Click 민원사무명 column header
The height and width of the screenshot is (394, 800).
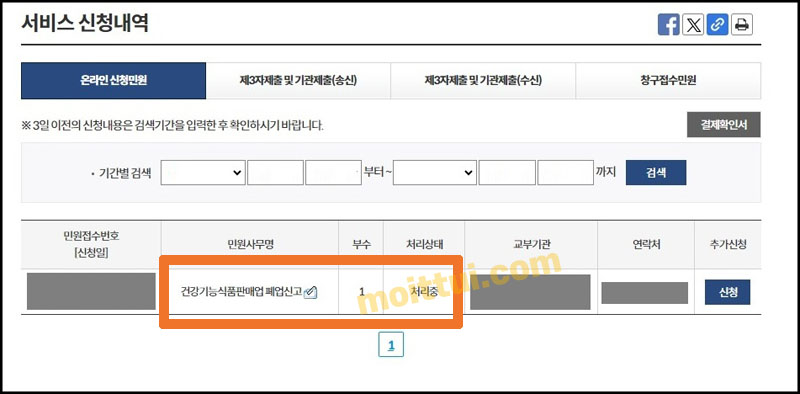pyautogui.click(x=250, y=244)
